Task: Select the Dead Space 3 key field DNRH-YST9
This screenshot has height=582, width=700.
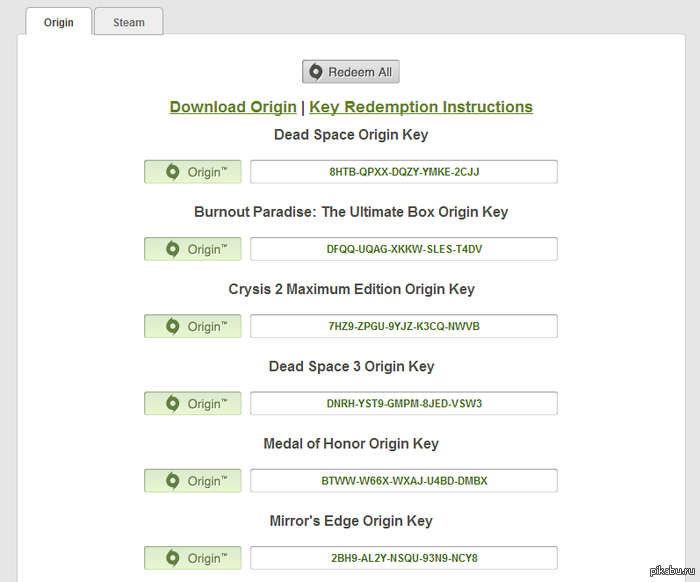Action: tap(403, 404)
